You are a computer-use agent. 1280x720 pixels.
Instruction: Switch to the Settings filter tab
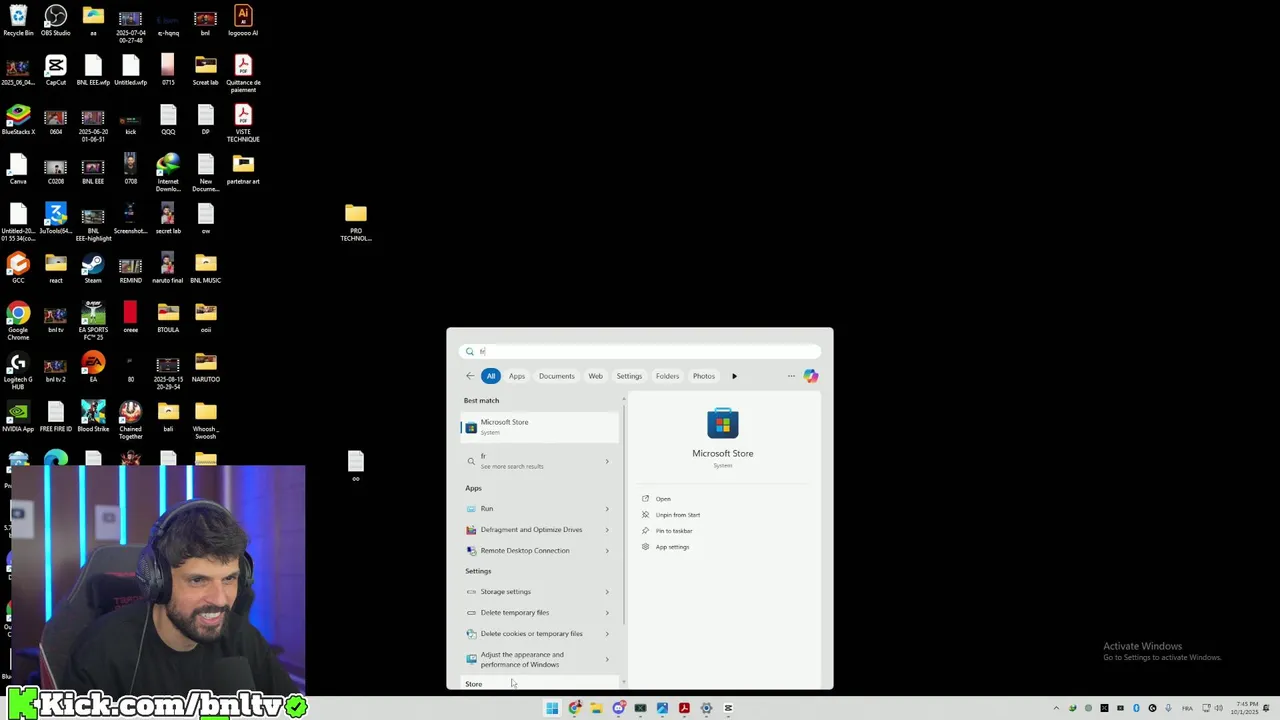pos(629,376)
